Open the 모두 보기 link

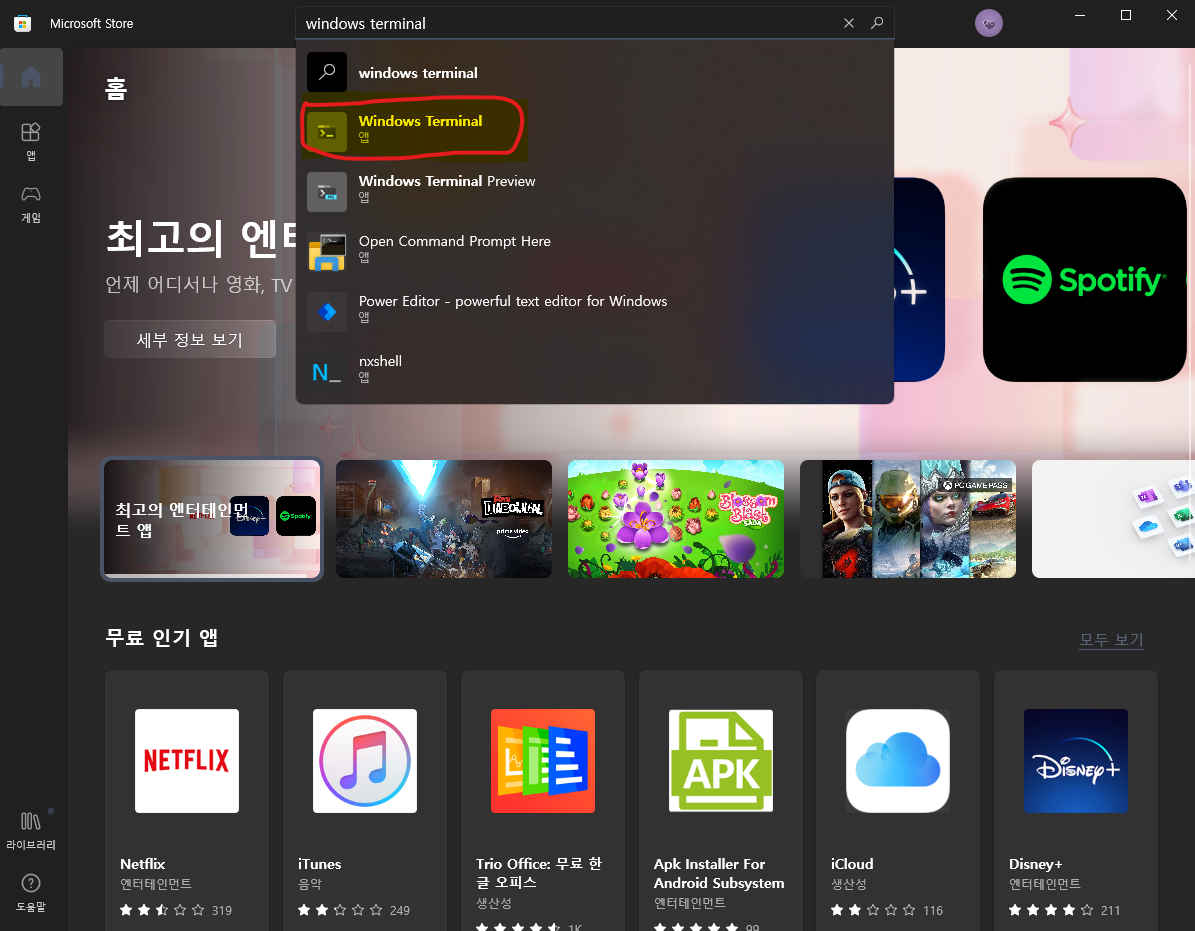1111,640
